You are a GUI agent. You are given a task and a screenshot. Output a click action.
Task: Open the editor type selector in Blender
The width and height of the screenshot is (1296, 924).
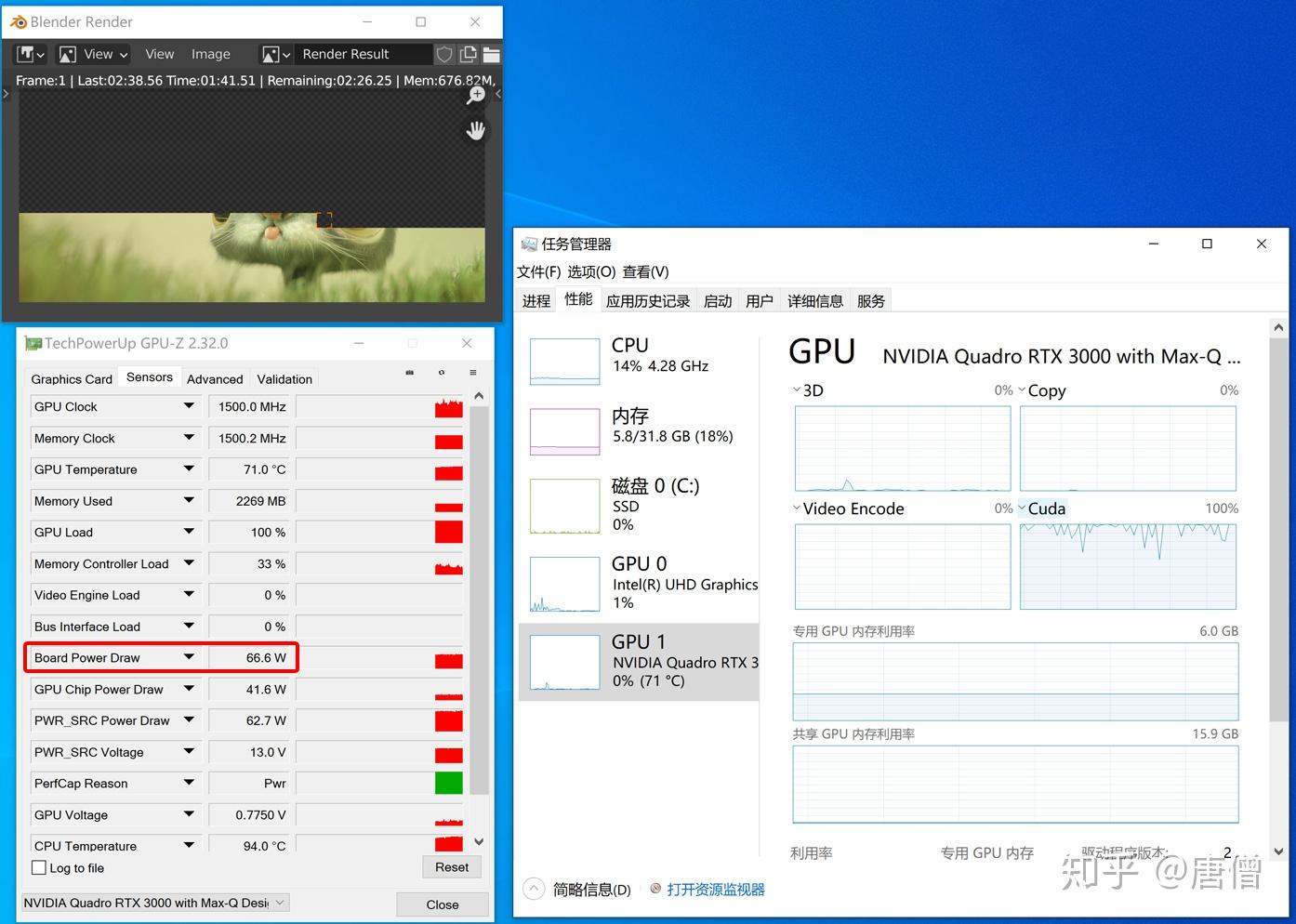29,54
